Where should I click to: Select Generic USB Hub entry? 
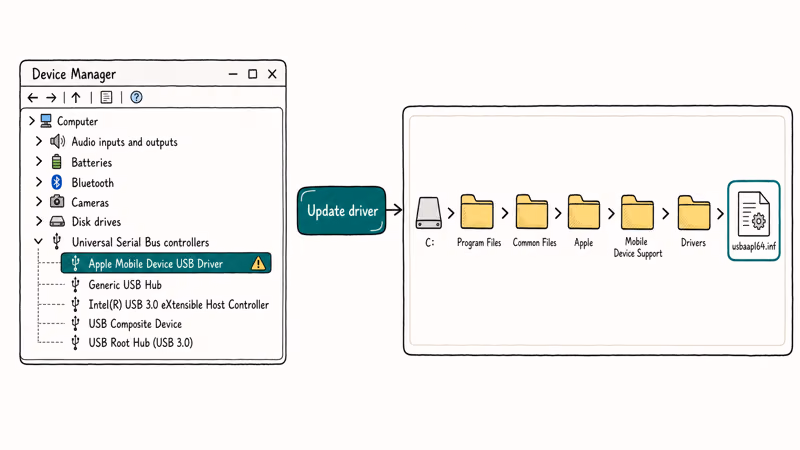click(125, 285)
